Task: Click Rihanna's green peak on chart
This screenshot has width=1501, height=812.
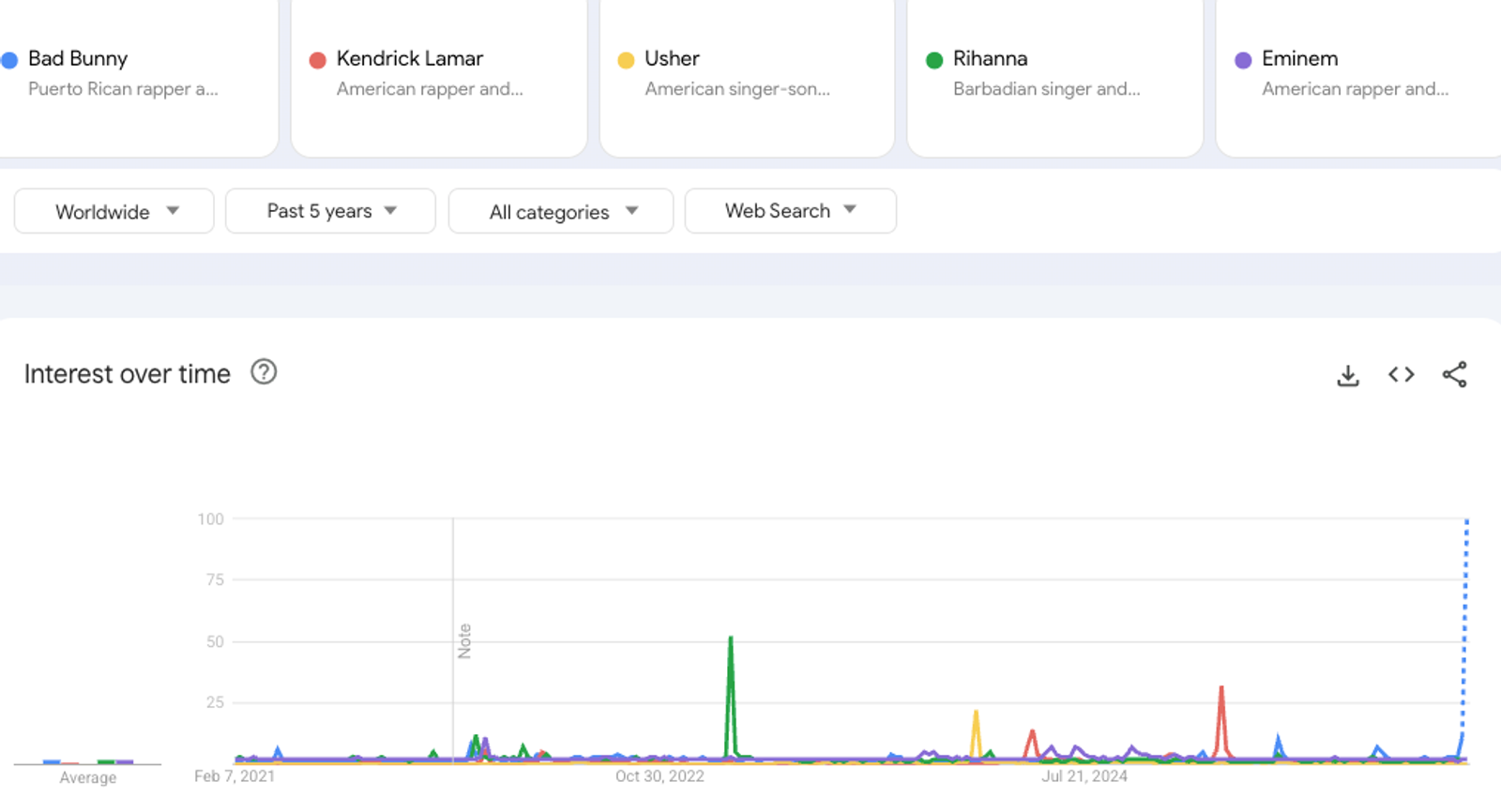Action: pyautogui.click(x=731, y=640)
